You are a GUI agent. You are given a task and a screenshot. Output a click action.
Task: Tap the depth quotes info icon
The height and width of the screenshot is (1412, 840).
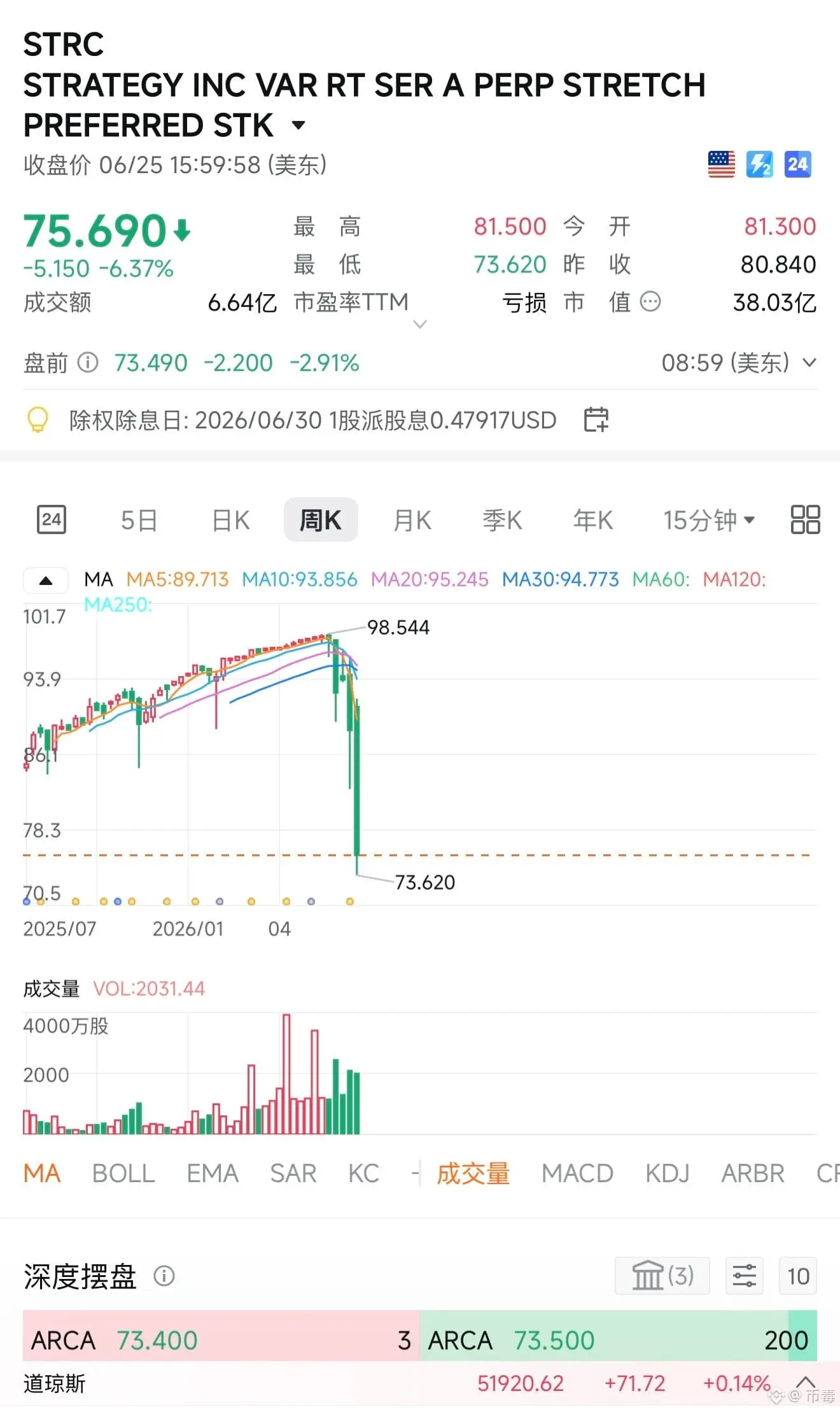click(x=164, y=1276)
